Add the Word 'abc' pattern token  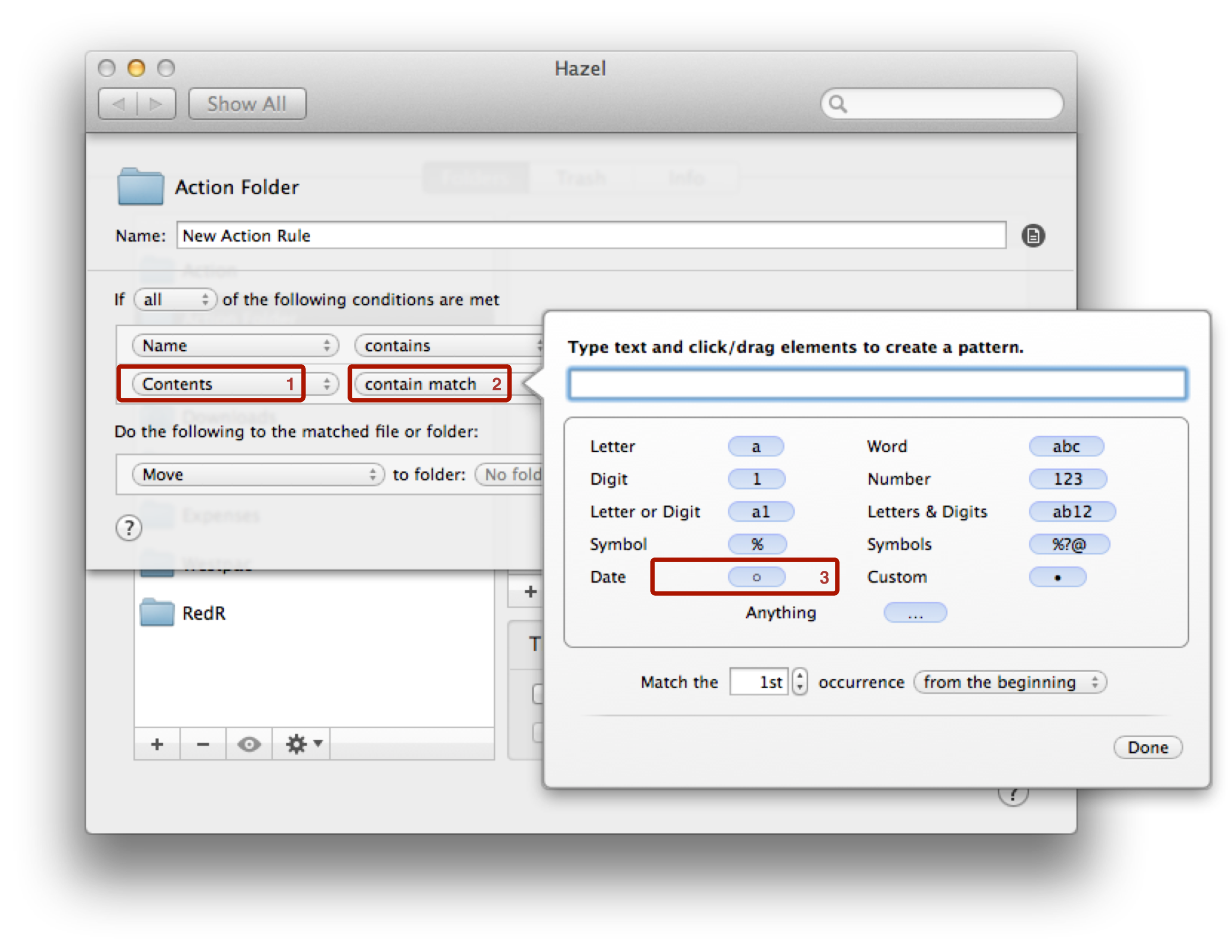pos(1066,446)
